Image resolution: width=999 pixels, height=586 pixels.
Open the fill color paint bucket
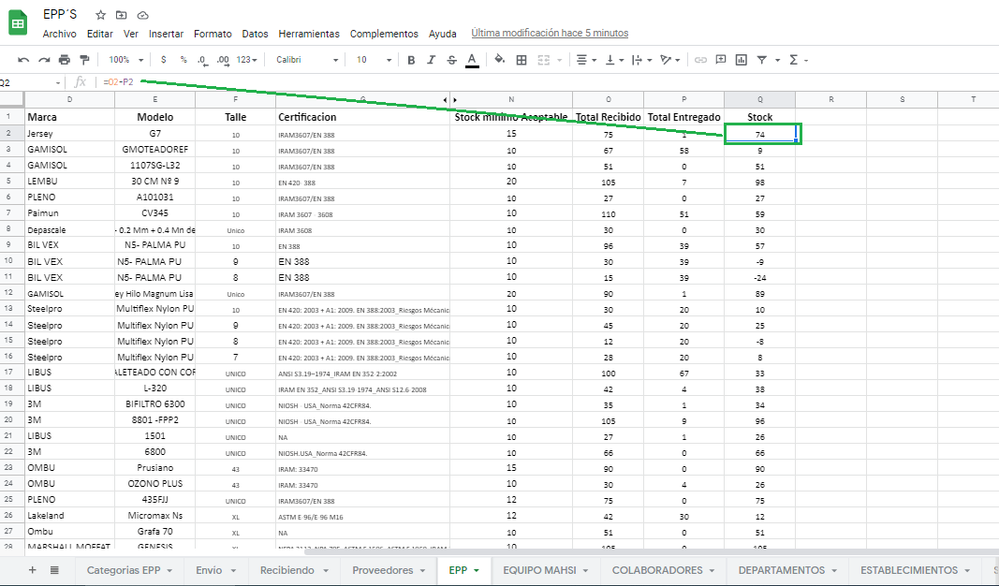[x=500, y=60]
